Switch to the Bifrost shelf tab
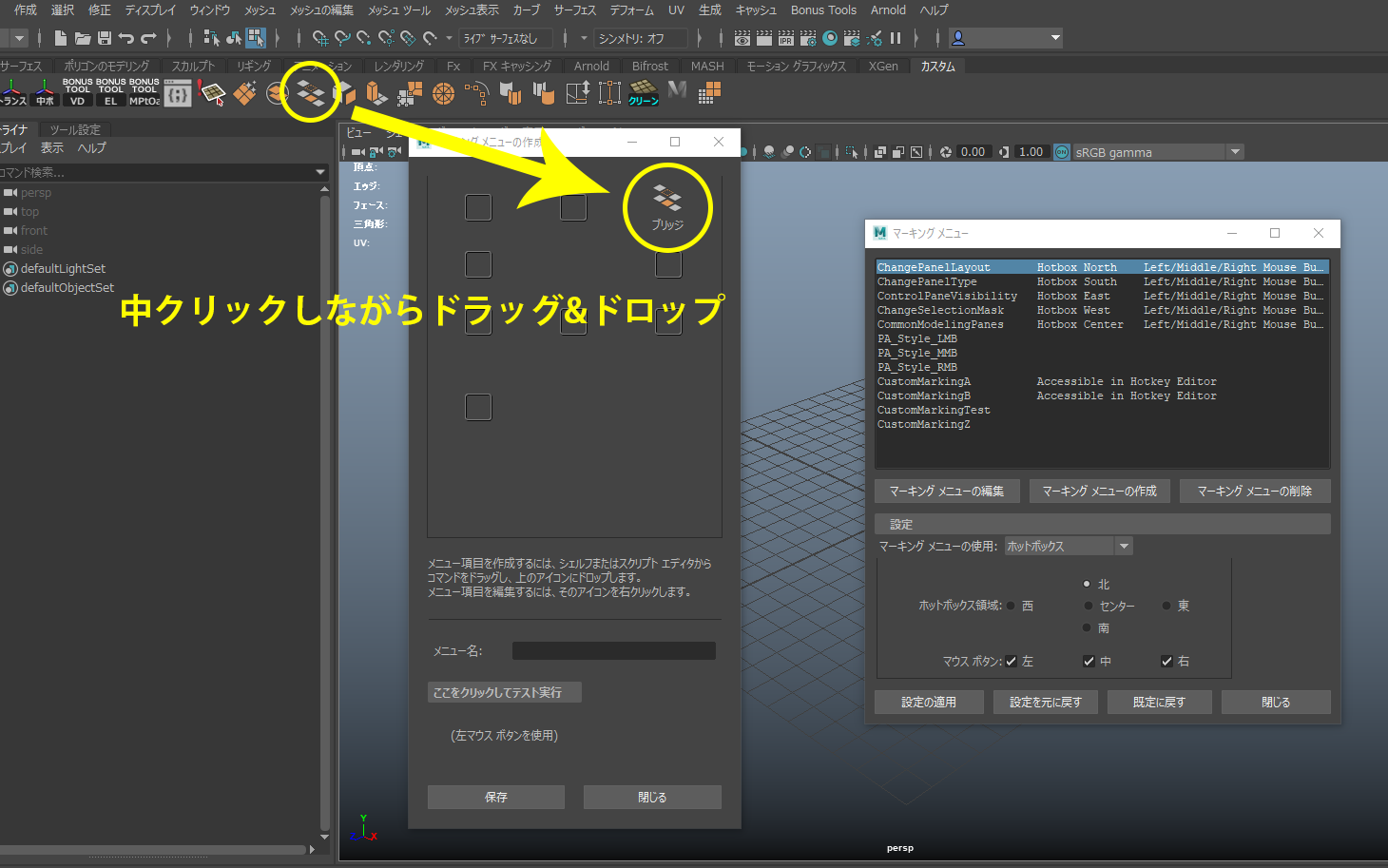Image resolution: width=1388 pixels, height=868 pixels. (650, 66)
